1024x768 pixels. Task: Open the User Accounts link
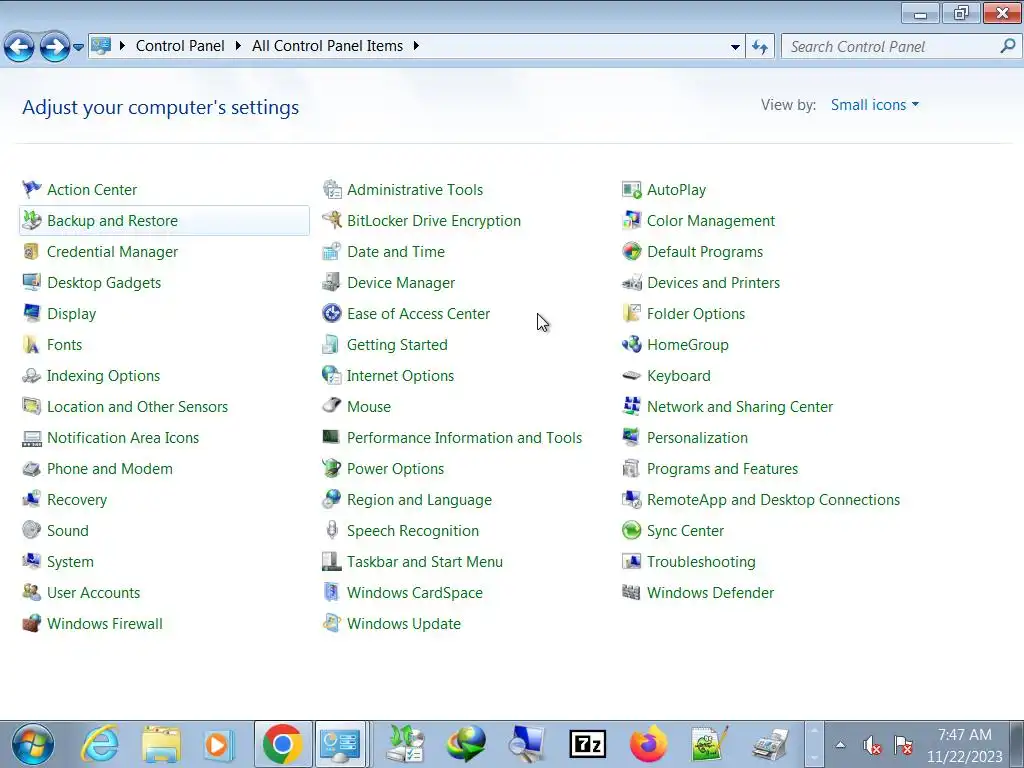click(93, 592)
